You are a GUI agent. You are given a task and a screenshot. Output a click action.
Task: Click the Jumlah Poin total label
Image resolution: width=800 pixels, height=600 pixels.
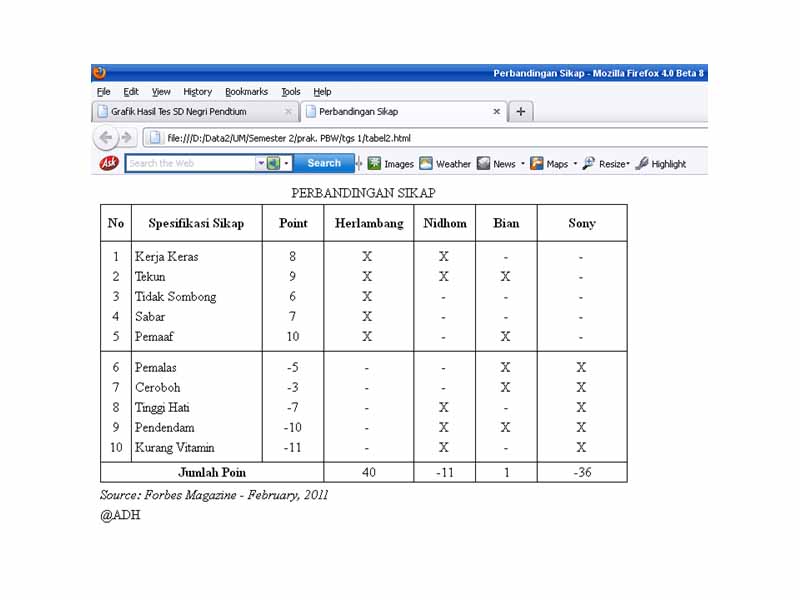(x=212, y=472)
